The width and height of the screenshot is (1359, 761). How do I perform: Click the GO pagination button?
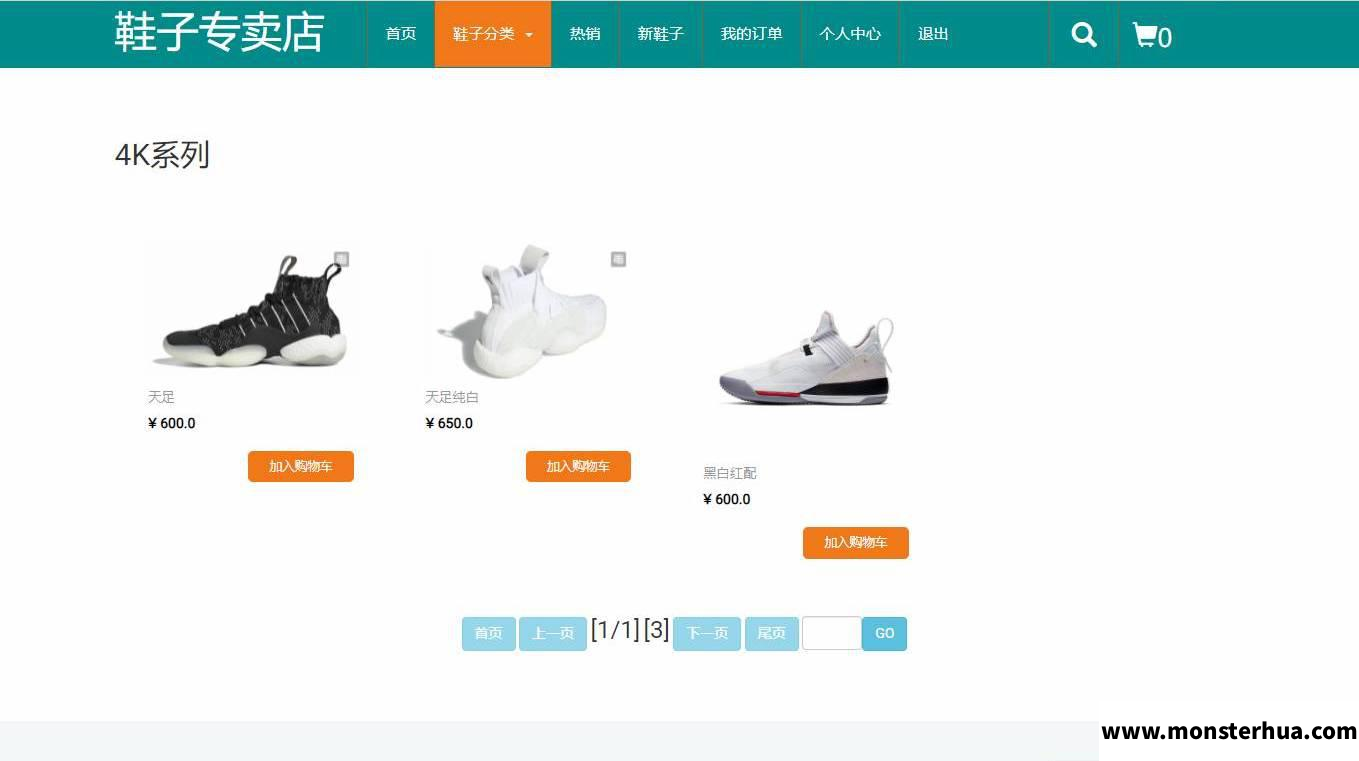[885, 634]
